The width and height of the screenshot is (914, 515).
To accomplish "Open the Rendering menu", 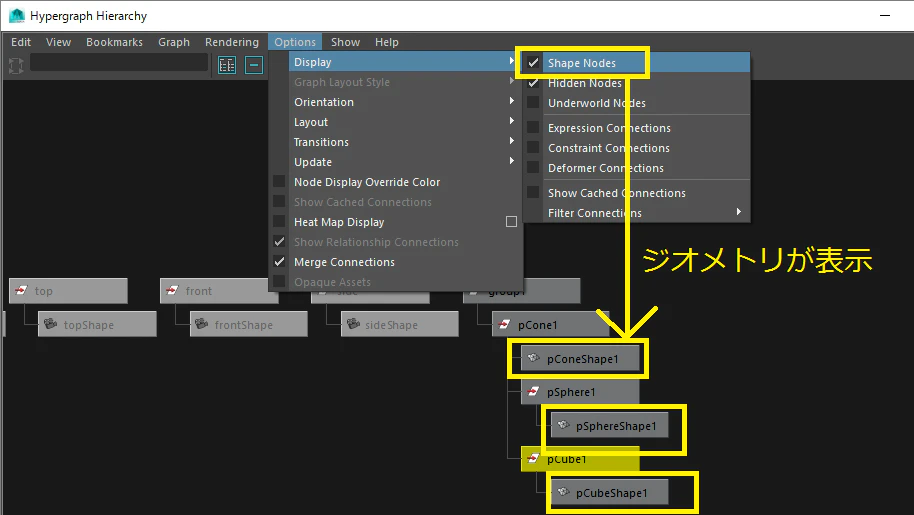I will click(x=231, y=42).
